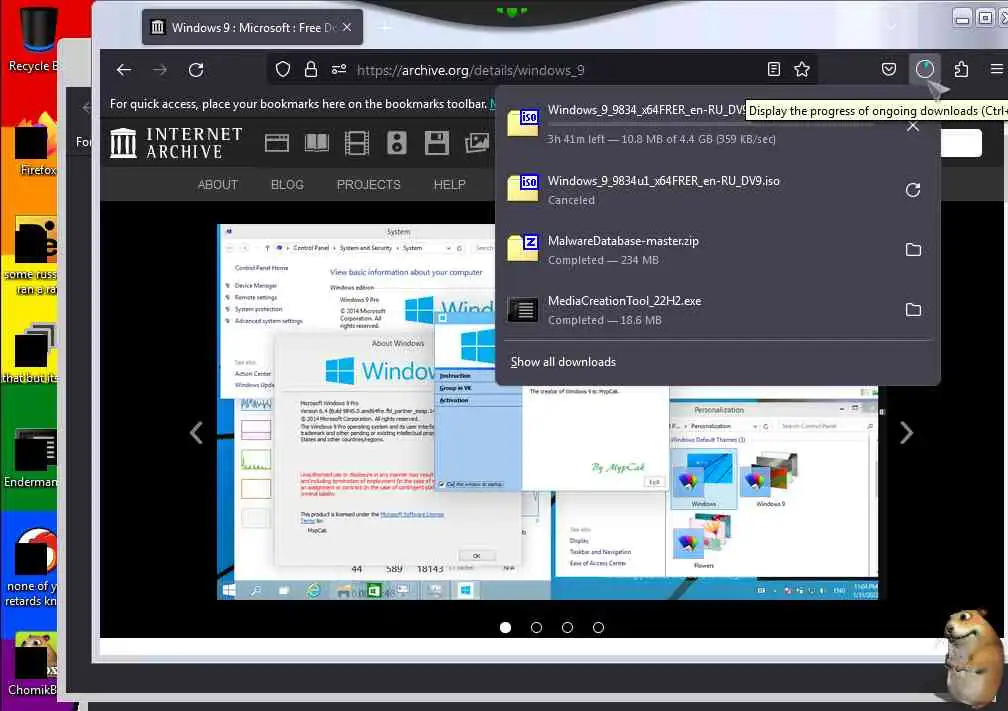Show MediaCreationTool_22H2.exe in folder

(x=913, y=310)
